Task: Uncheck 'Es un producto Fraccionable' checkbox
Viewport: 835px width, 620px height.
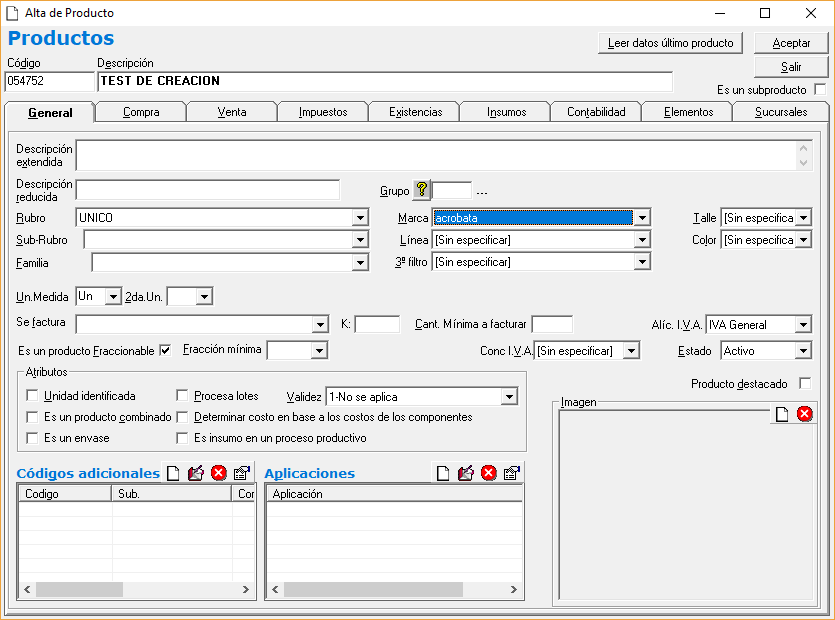Action: [x=165, y=351]
